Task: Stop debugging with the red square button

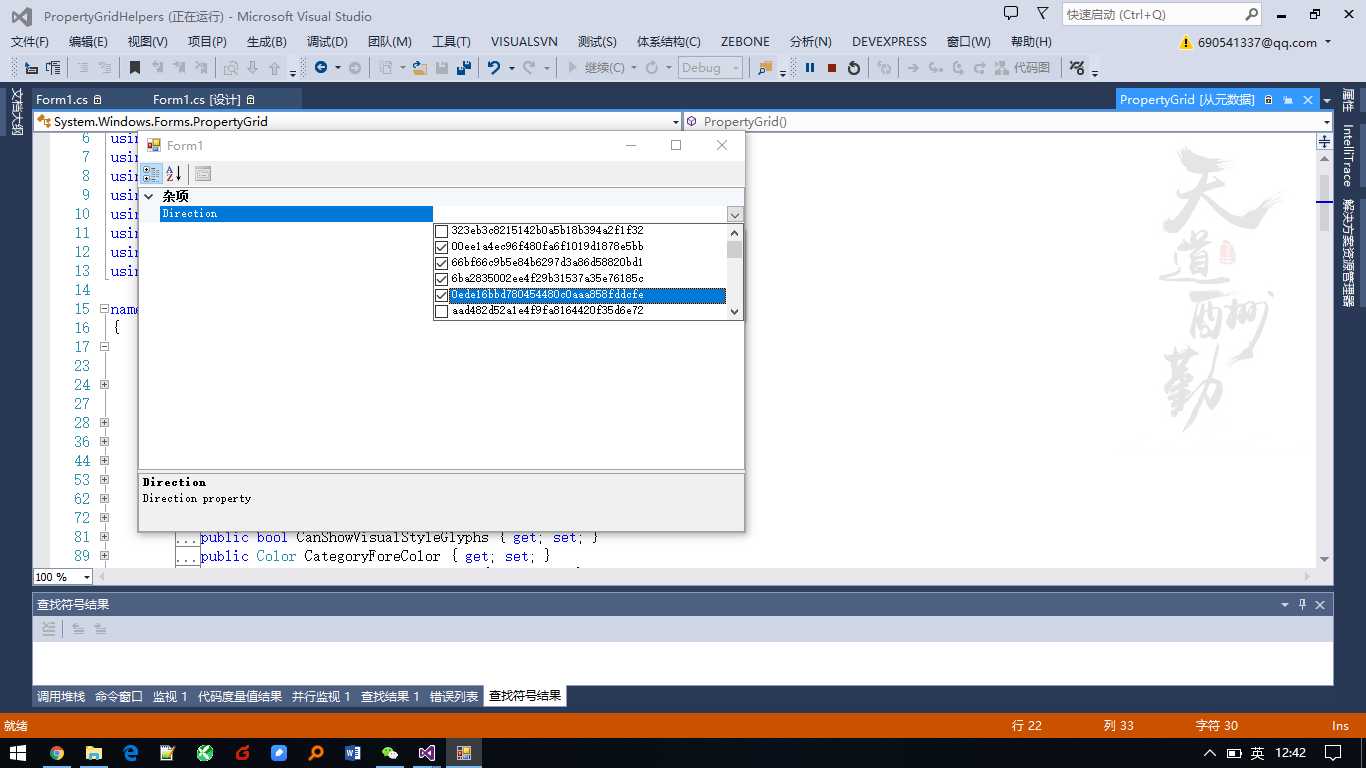Action: [x=831, y=68]
